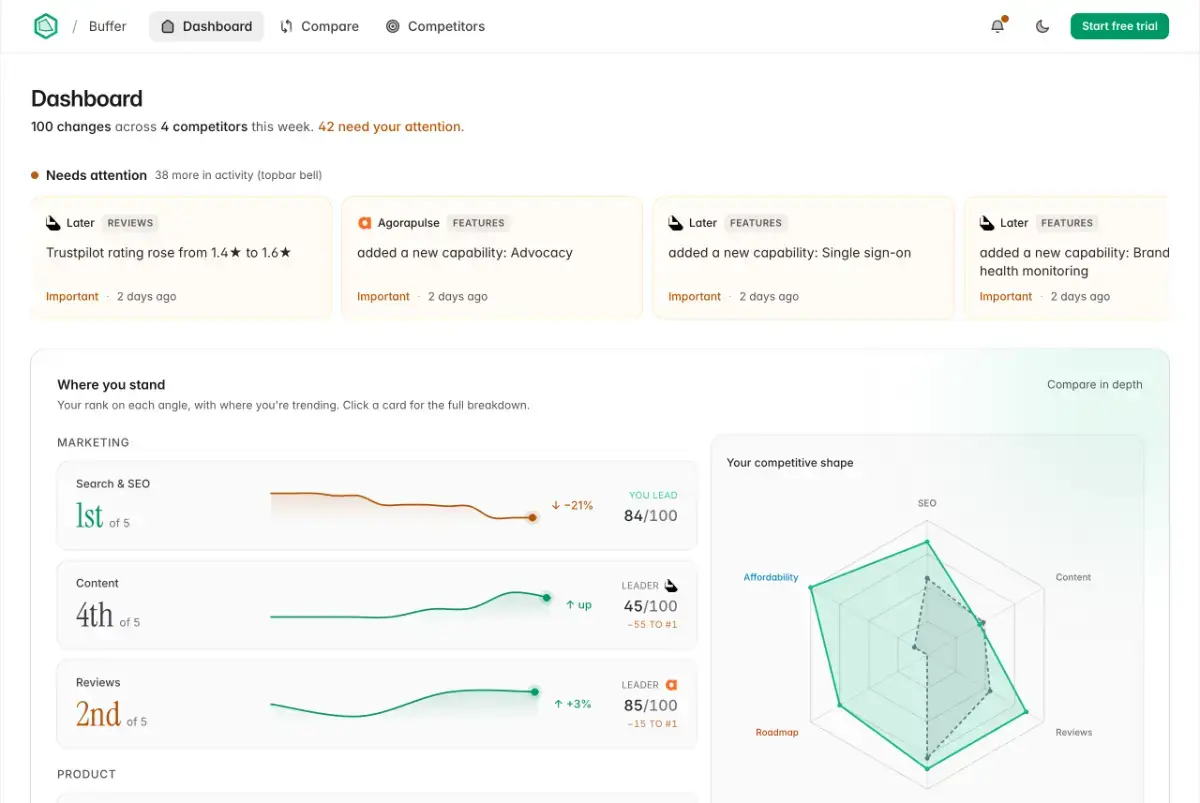Open the Dashboard tab
Viewport: 1200px width, 803px height.
pos(206,26)
